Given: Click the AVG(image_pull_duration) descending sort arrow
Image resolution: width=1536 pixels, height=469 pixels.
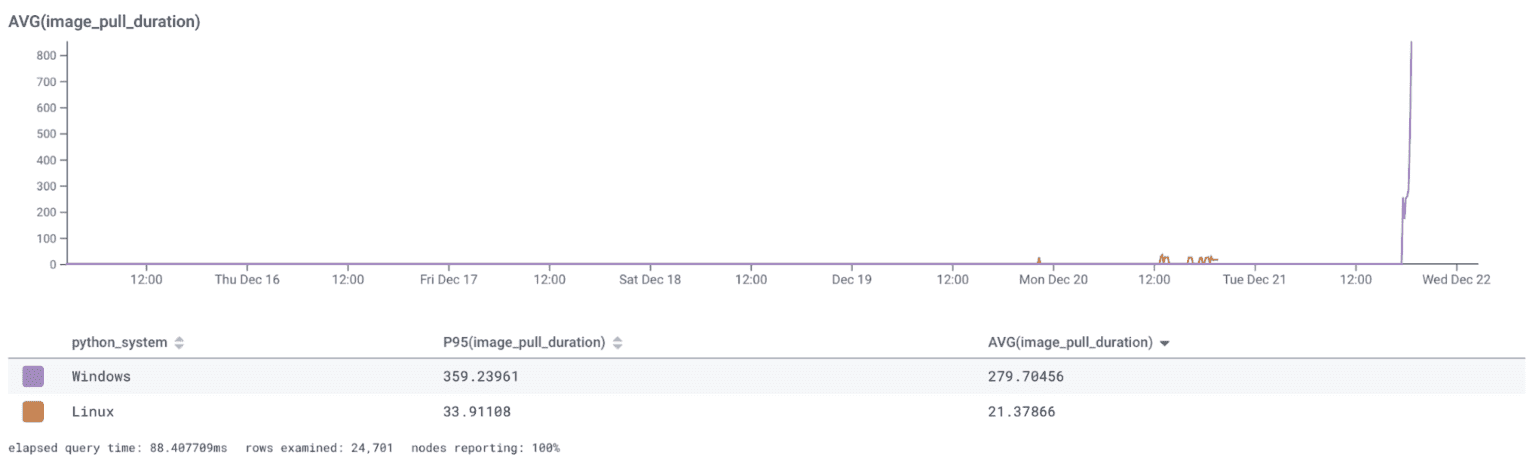Looking at the screenshot, I should point(1164,343).
